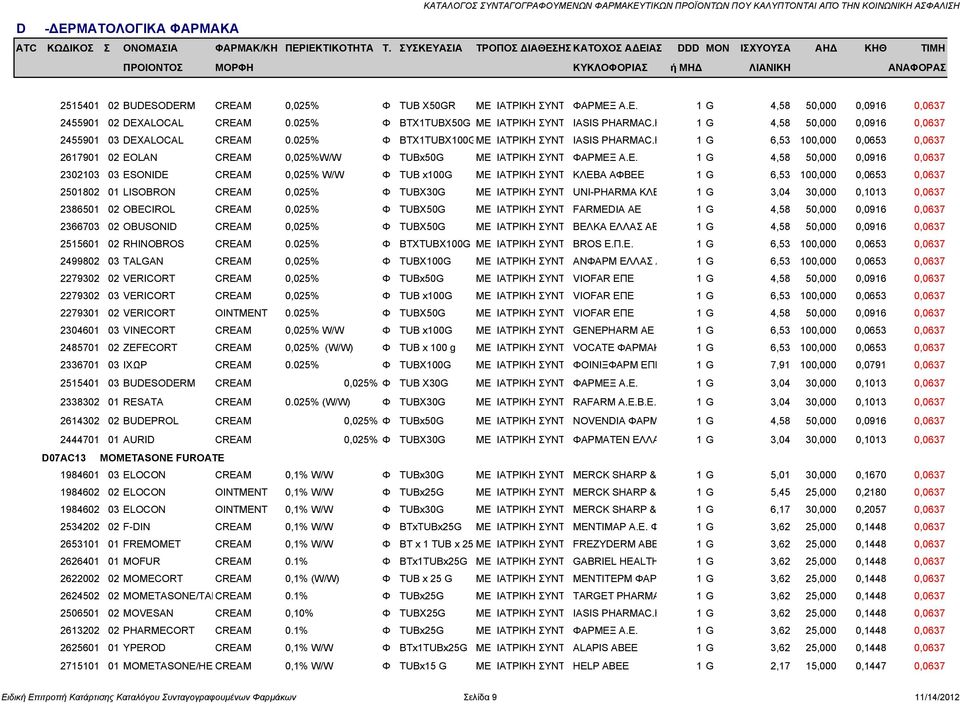Select the licence holder FARMEDIA AE
This screenshot has height=704, width=960.
607,209
